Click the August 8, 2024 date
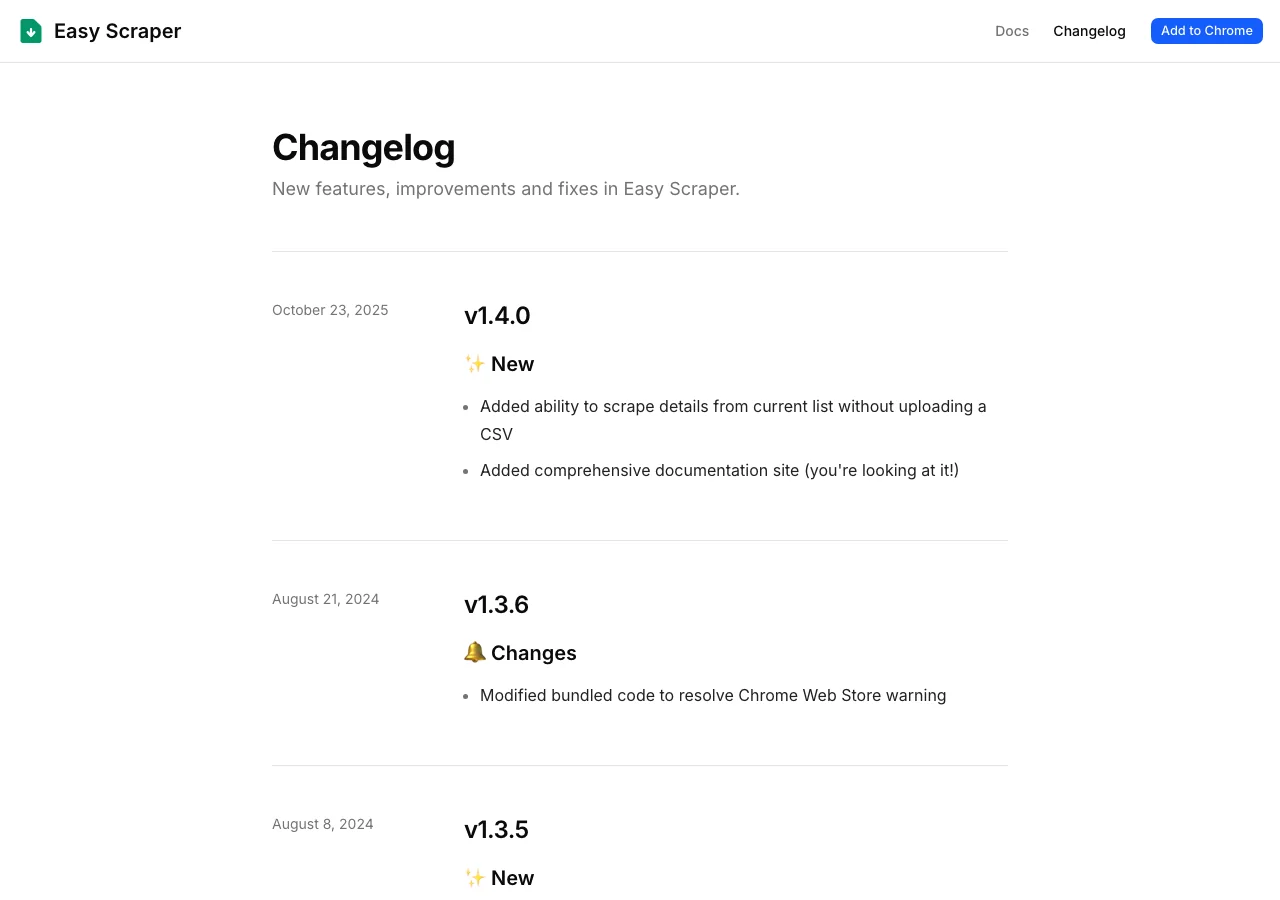1280x900 pixels. click(x=322, y=824)
